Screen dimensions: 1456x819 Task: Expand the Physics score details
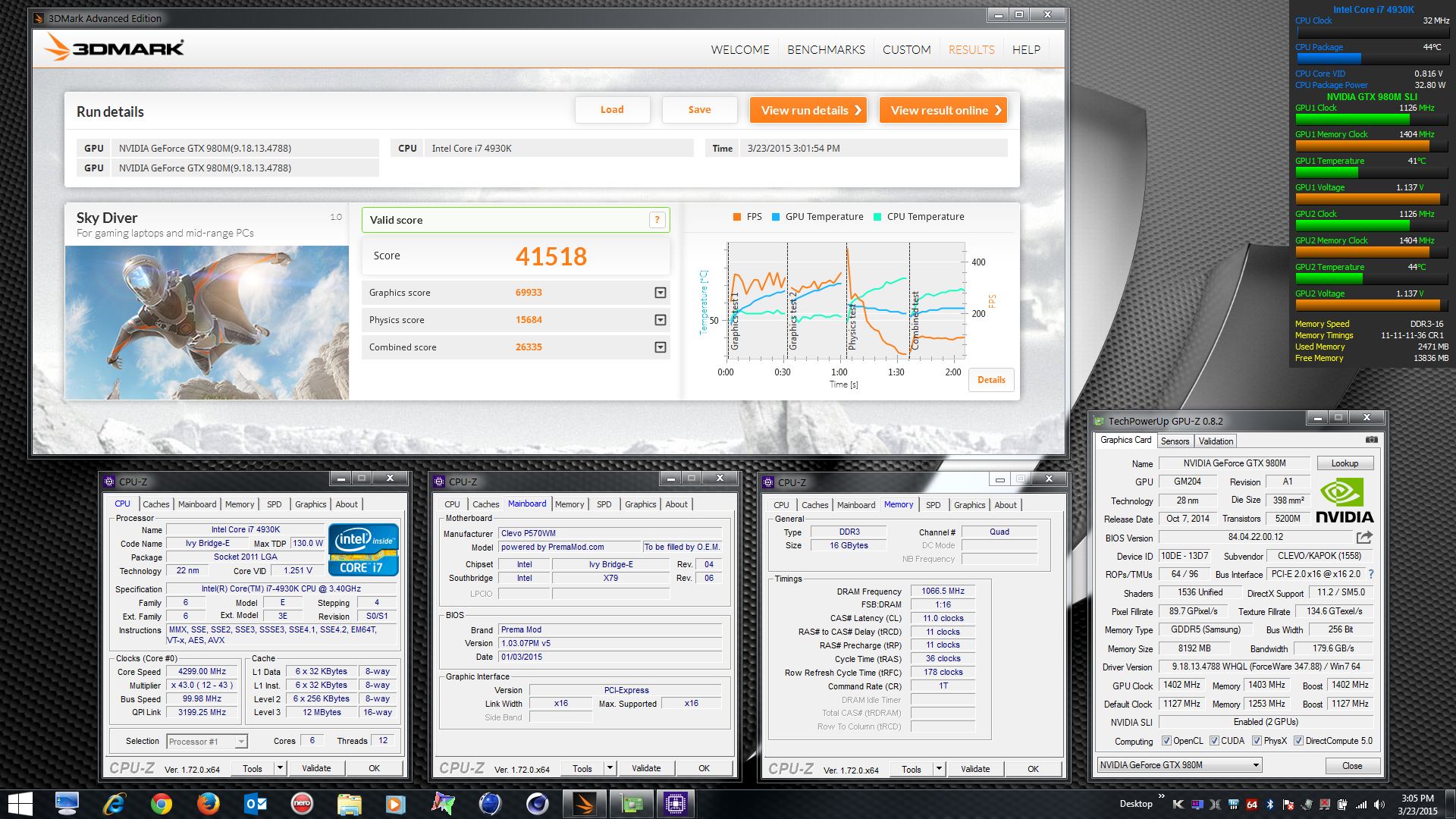[660, 320]
